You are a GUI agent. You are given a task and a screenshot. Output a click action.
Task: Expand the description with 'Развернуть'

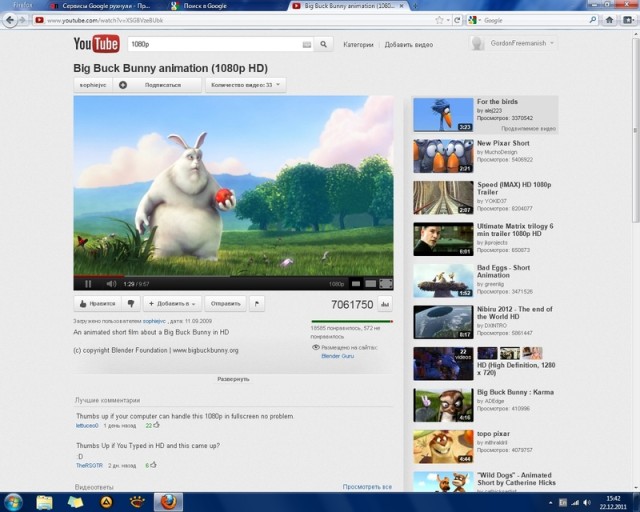pos(233,379)
